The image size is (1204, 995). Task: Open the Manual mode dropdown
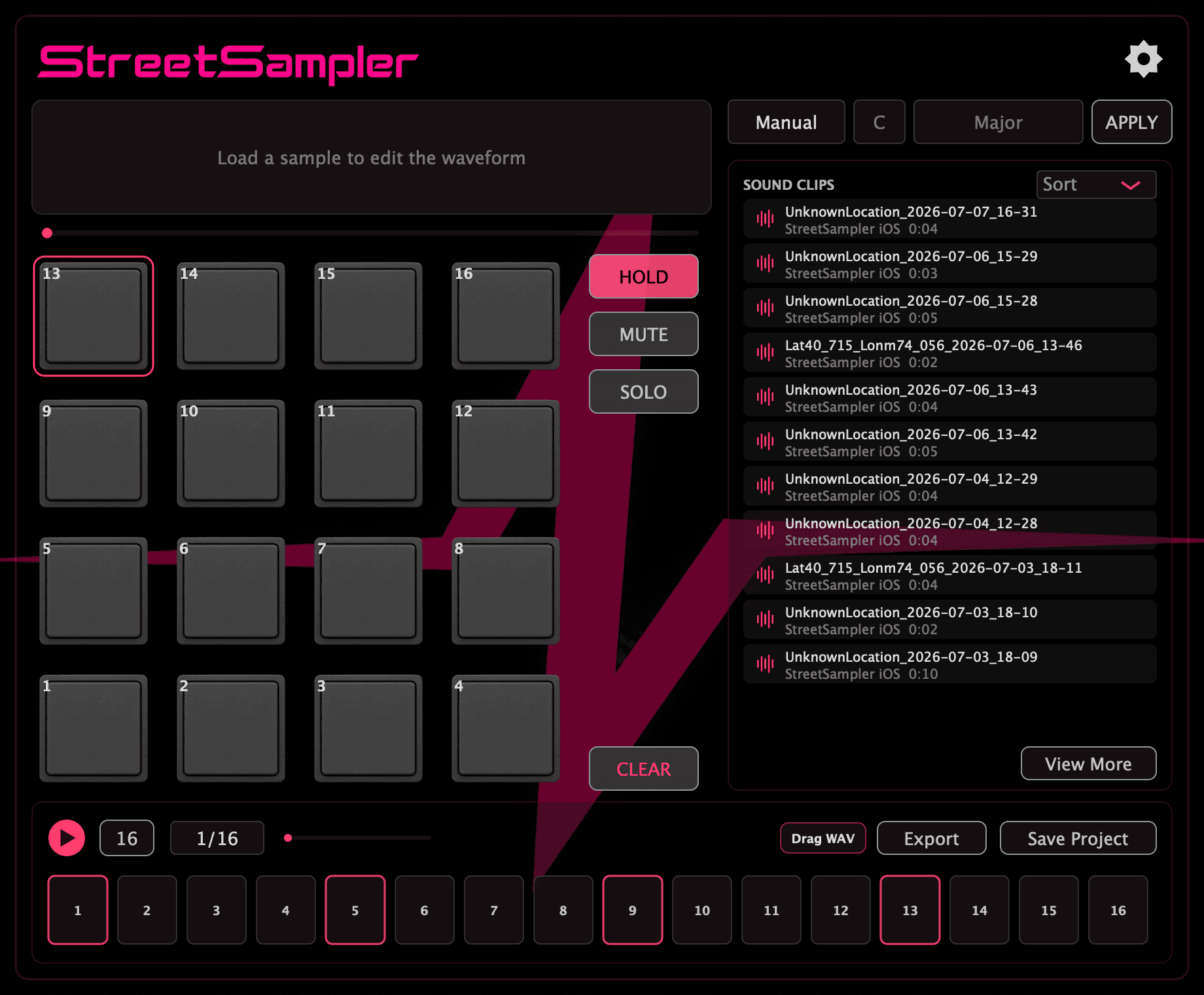click(x=787, y=122)
